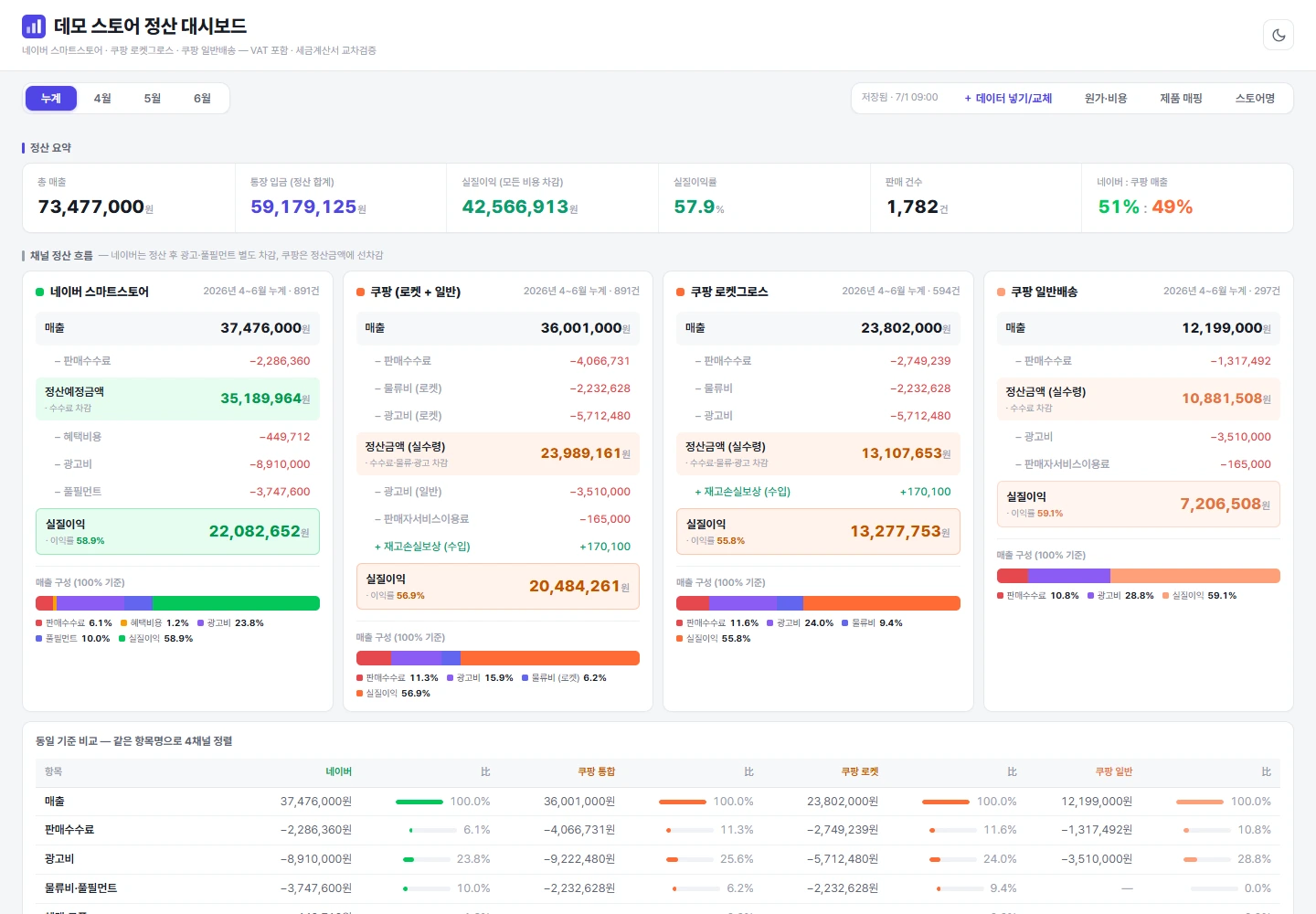The image size is (1316, 914).
Task: Open the 원가·비용 settings
Action: point(1106,99)
